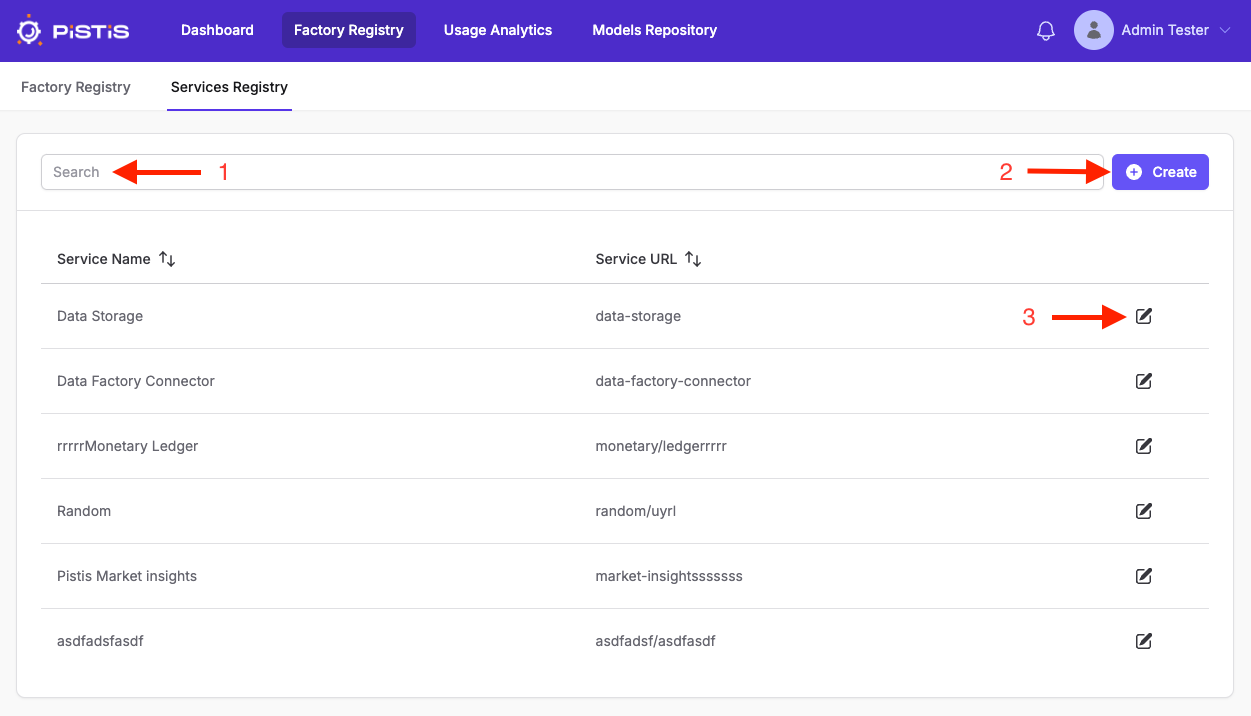Switch to the Factory Registry sub-tab
The image size is (1251, 716).
click(76, 87)
